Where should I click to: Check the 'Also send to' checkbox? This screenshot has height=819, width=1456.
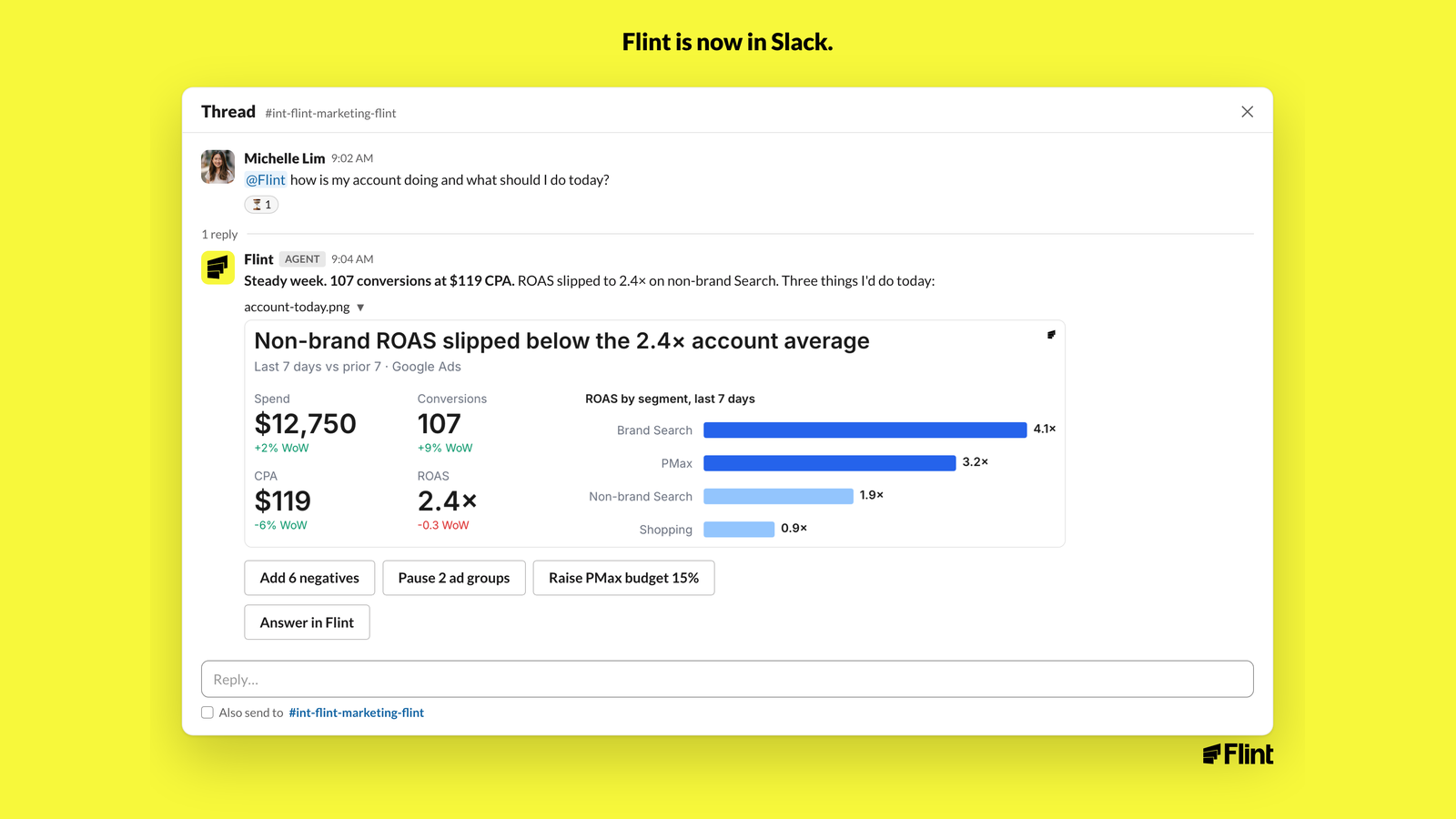[x=207, y=713]
